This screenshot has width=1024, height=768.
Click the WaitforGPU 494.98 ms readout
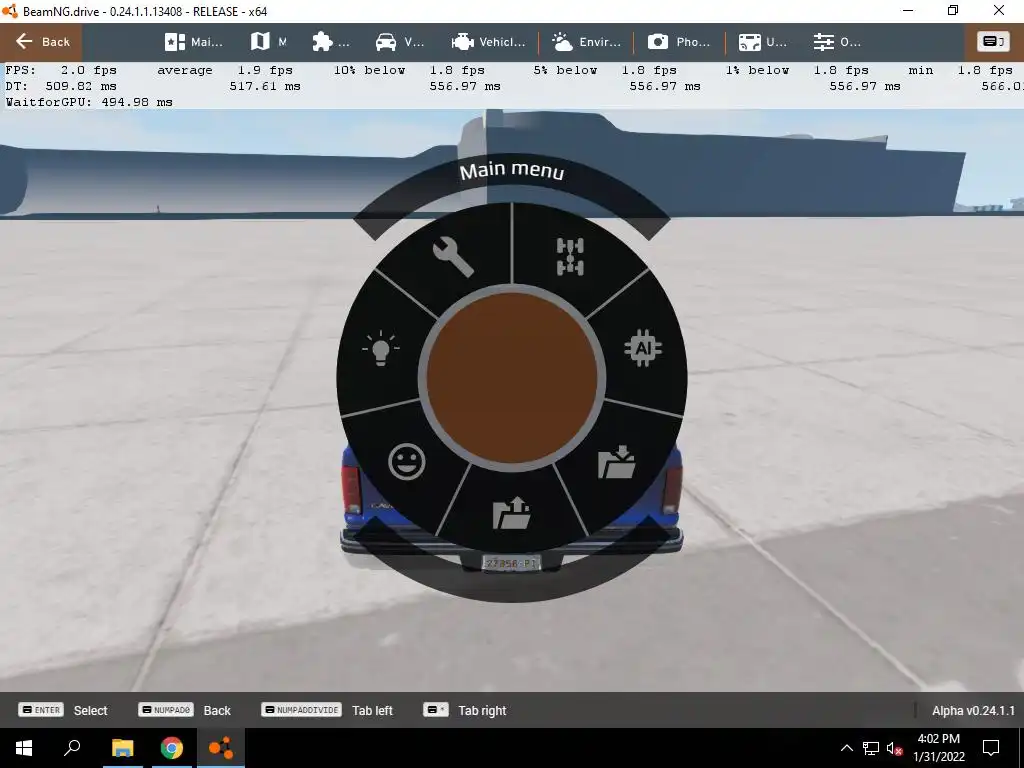[89, 102]
